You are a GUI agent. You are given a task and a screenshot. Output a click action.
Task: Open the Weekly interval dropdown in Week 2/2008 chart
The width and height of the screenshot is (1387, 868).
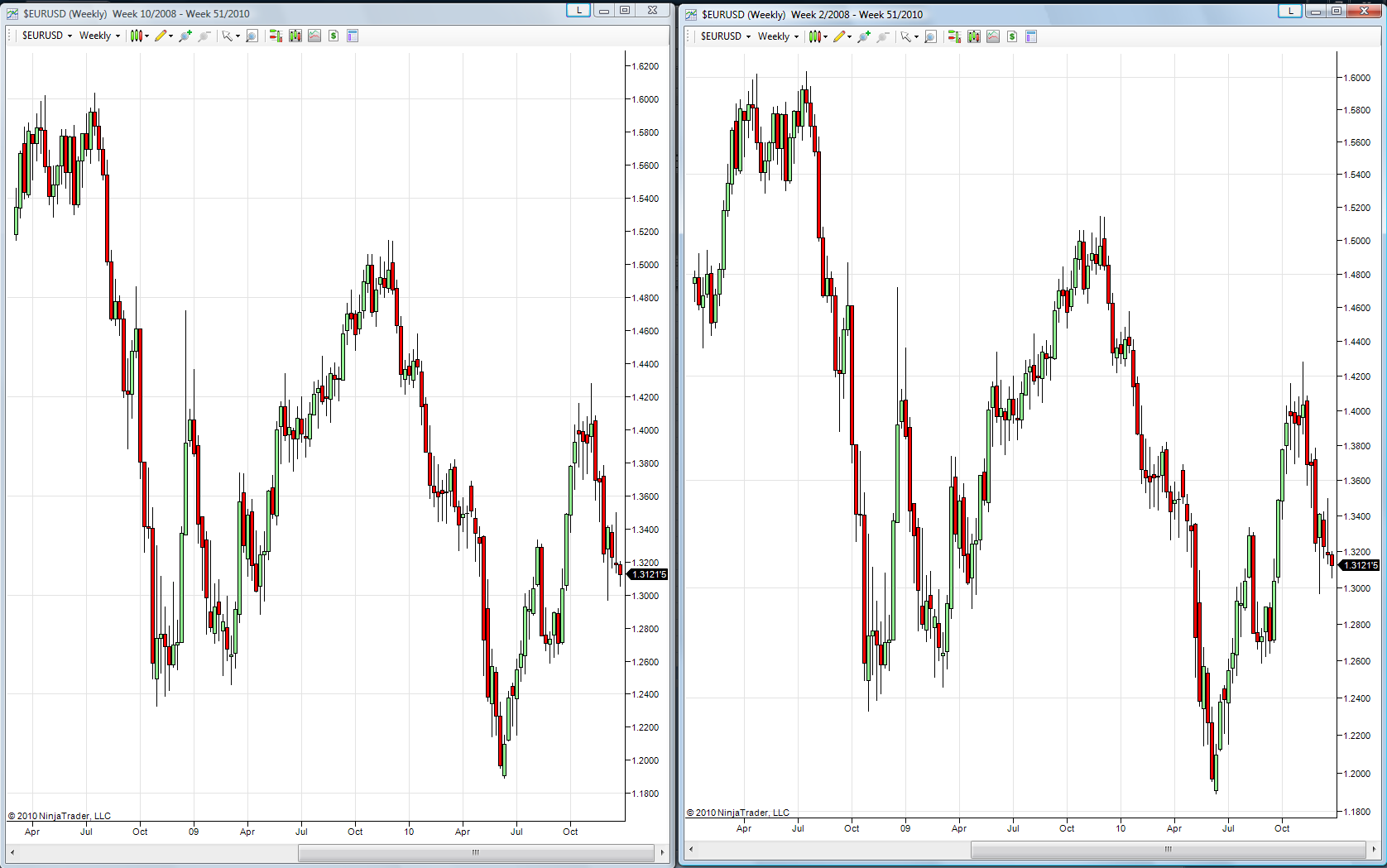pos(778,36)
